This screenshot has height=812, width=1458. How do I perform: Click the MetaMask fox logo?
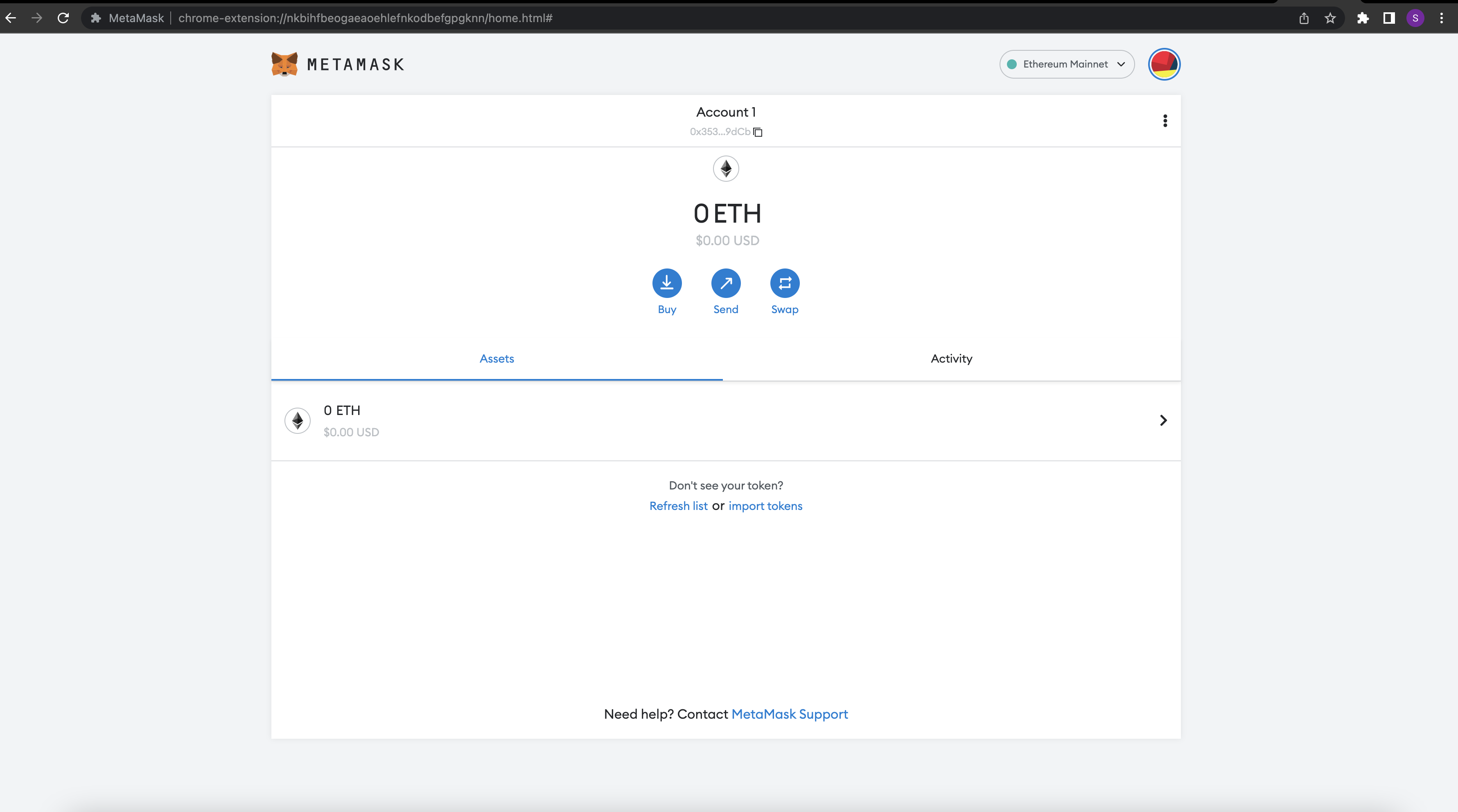point(284,63)
